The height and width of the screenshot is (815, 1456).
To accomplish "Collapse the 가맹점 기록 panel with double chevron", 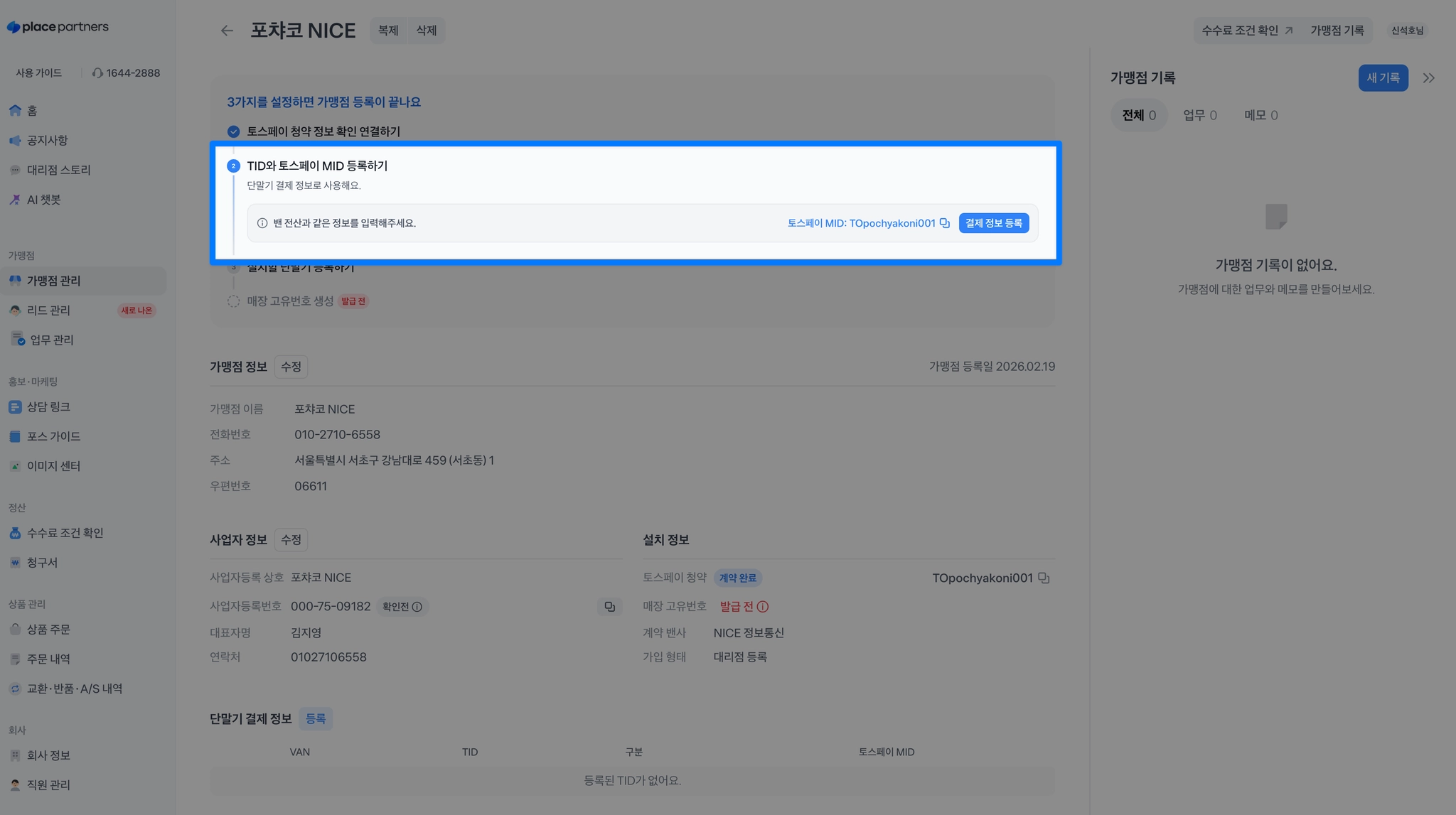I will point(1428,78).
